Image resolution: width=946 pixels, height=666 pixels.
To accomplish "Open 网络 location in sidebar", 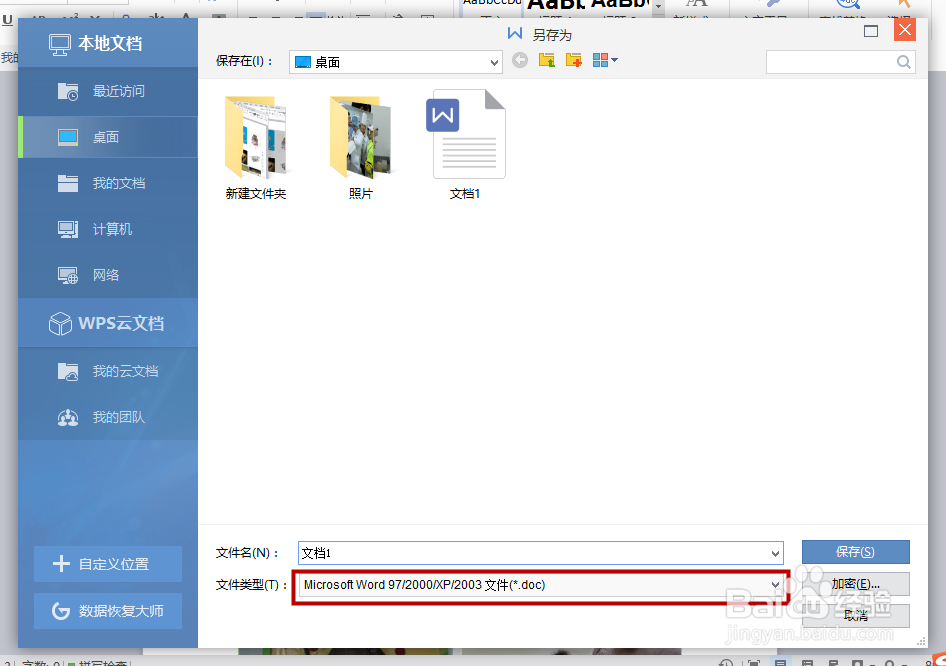I will coord(108,275).
